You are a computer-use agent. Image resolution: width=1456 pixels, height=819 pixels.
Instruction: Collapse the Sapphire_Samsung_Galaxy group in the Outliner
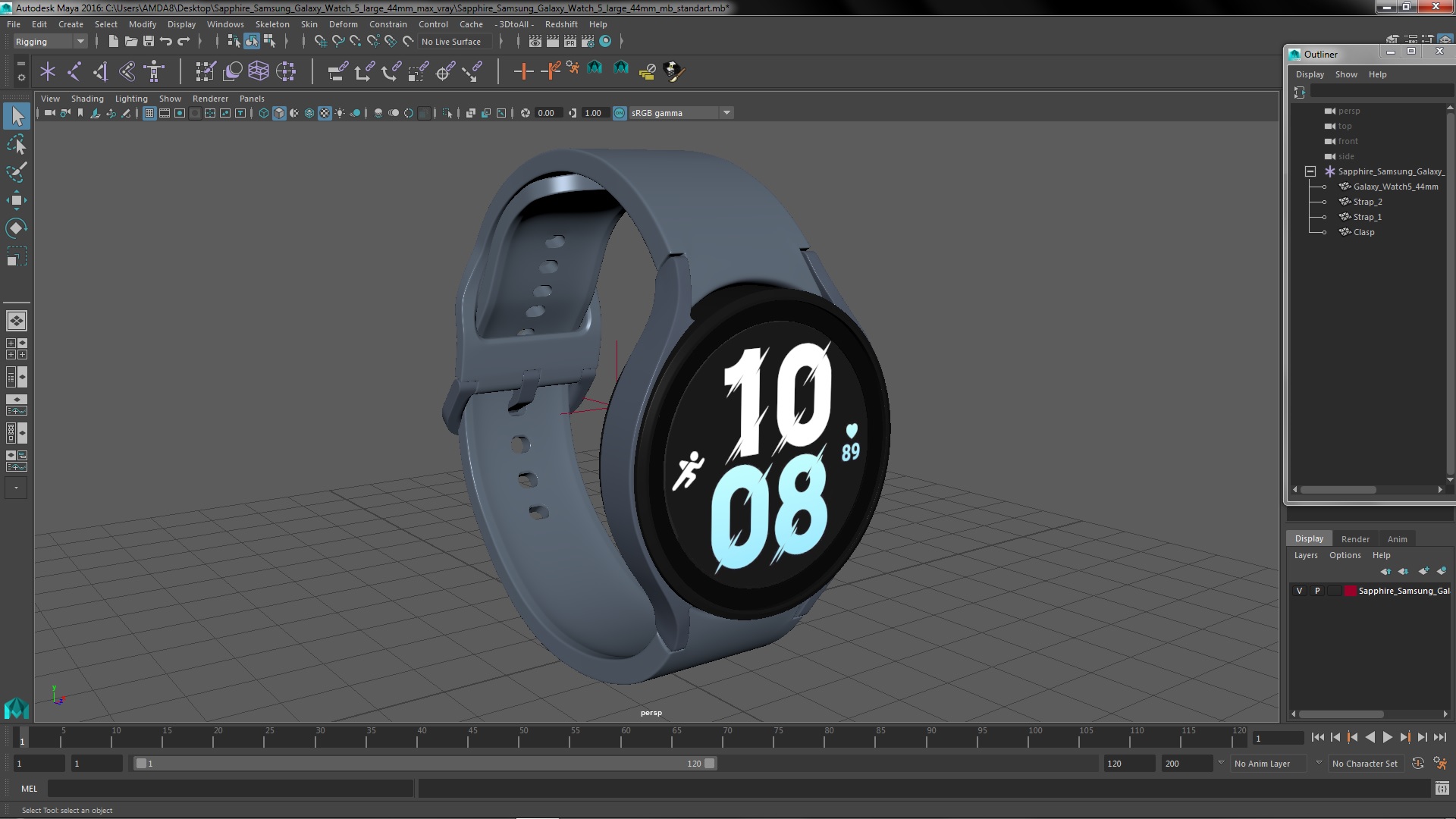coord(1310,171)
